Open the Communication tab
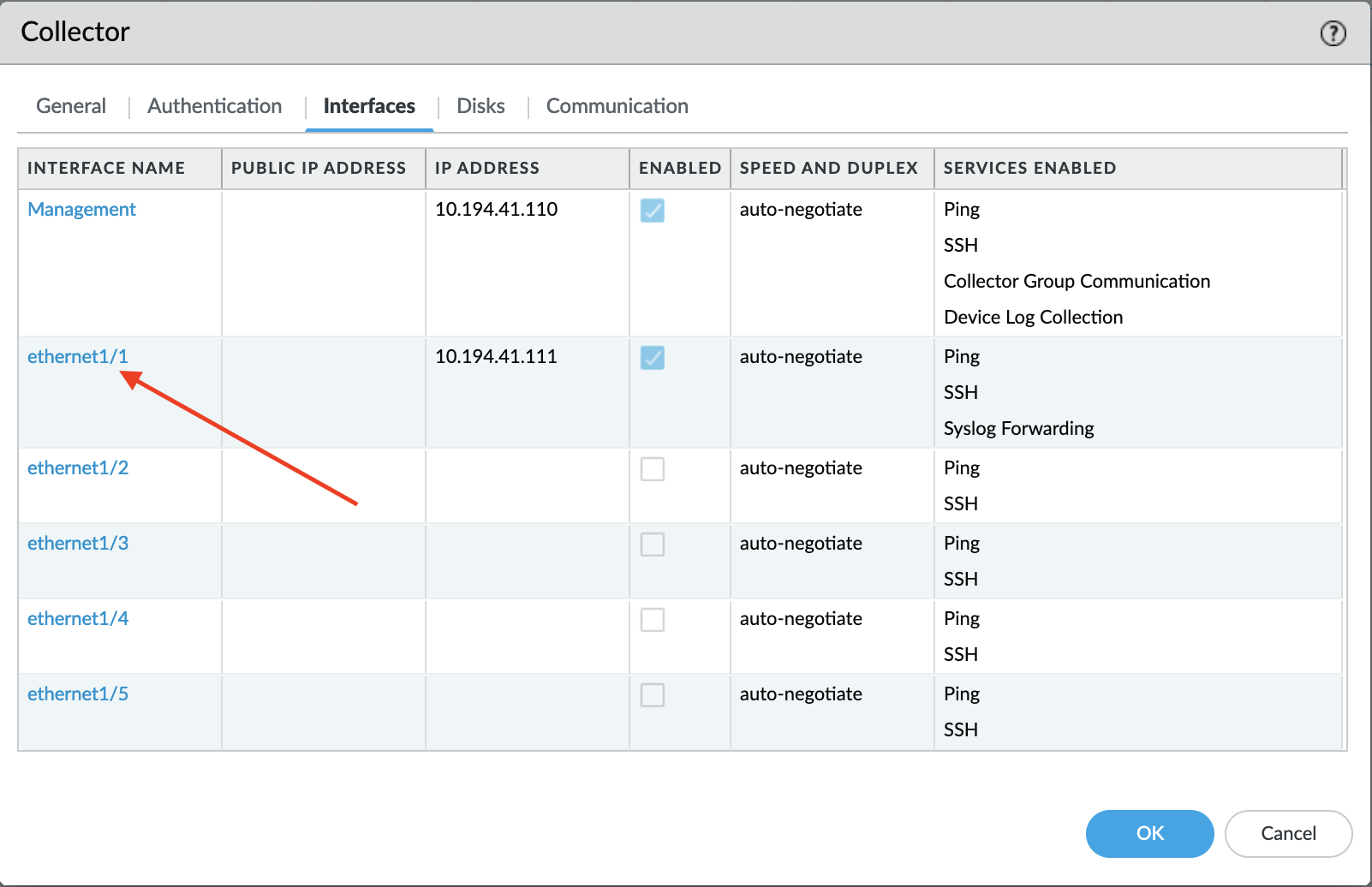1372x887 pixels. click(617, 105)
